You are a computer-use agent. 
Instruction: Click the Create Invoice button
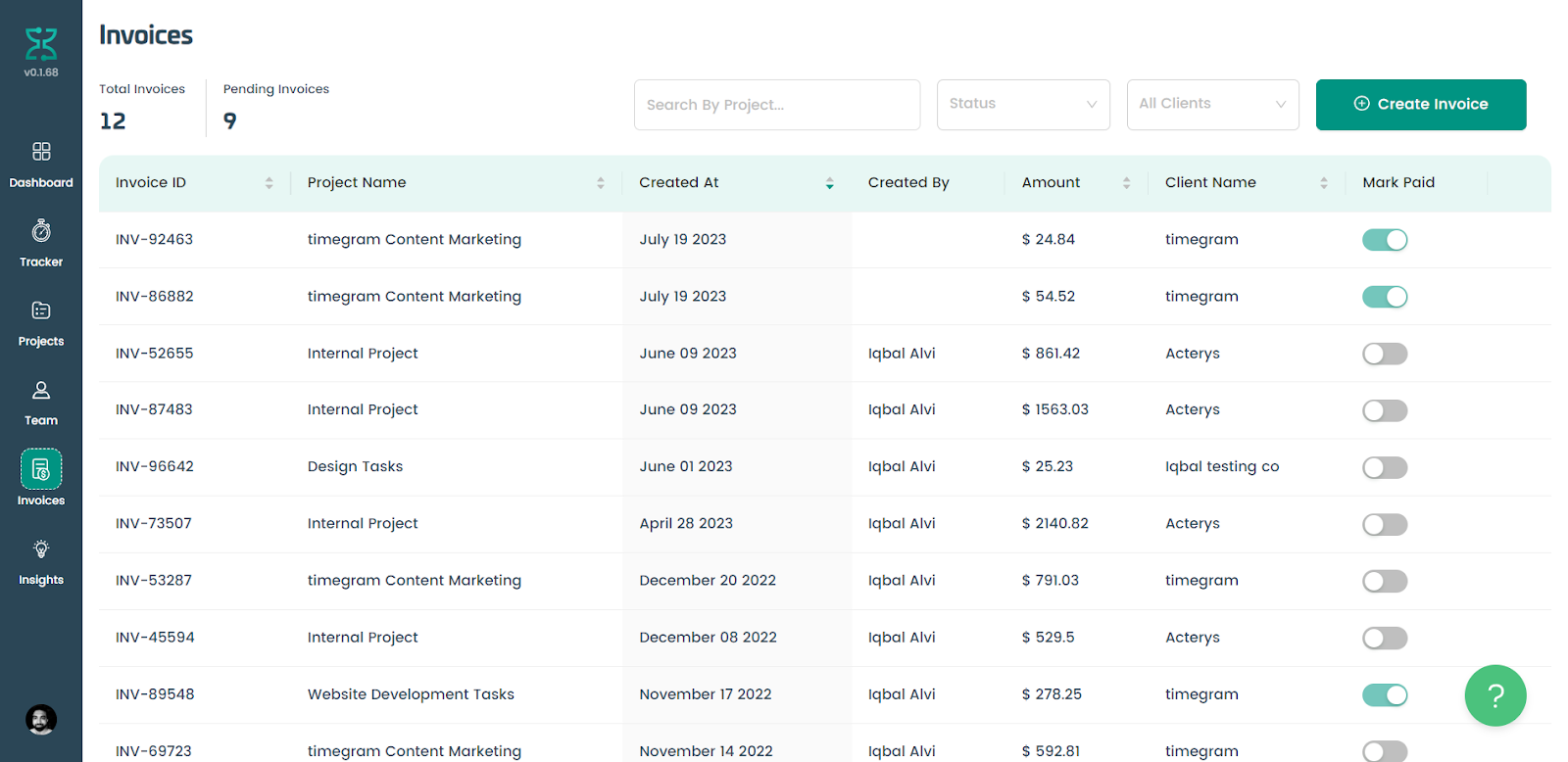tap(1421, 105)
